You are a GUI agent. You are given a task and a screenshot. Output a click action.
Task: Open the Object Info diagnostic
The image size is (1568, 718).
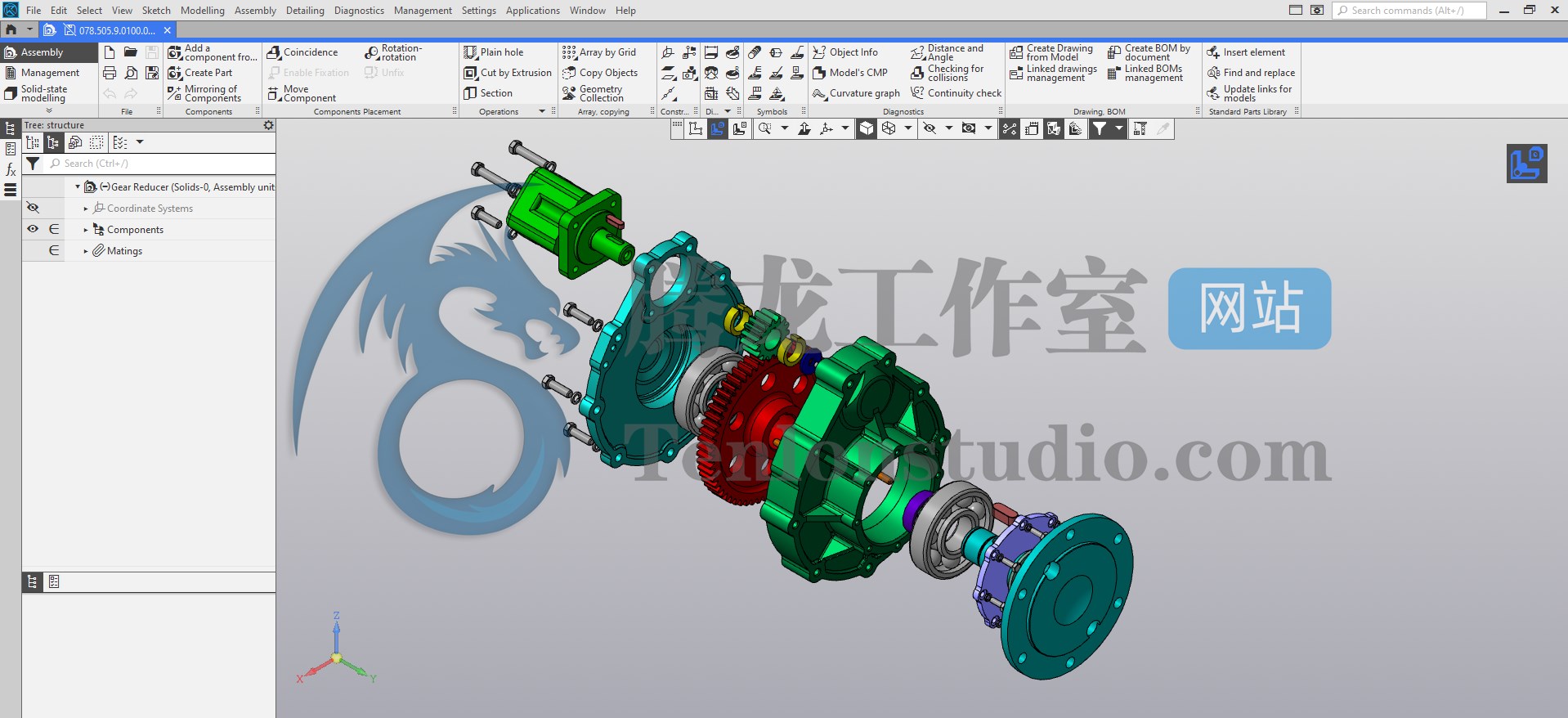tap(845, 52)
